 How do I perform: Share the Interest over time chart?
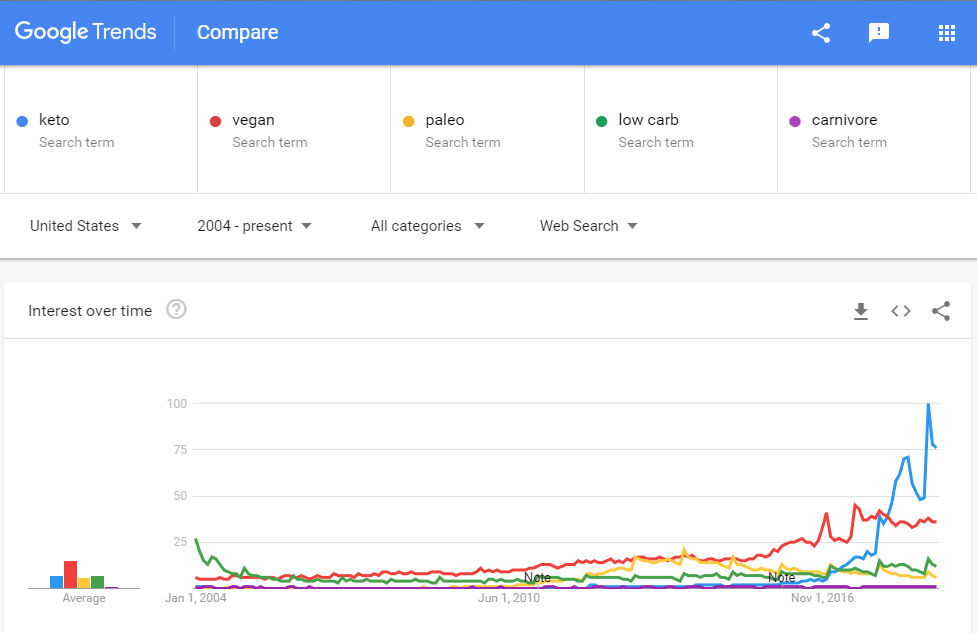click(941, 311)
